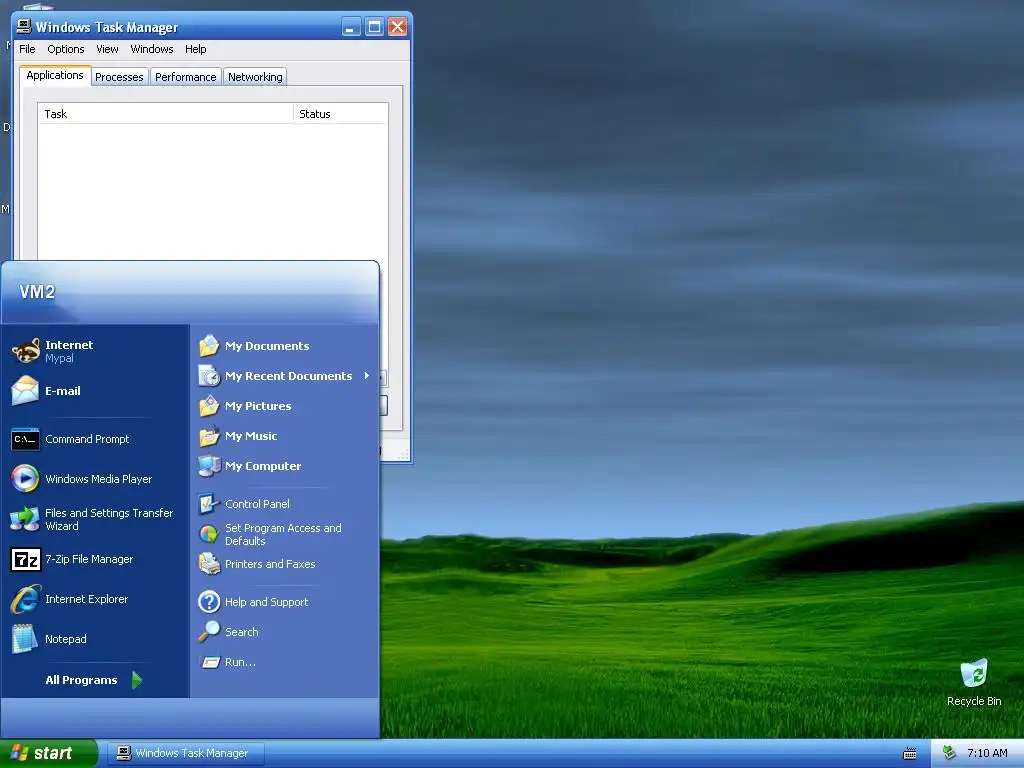This screenshot has width=1024, height=768.
Task: Sort by the Task column header
Action: 166,114
